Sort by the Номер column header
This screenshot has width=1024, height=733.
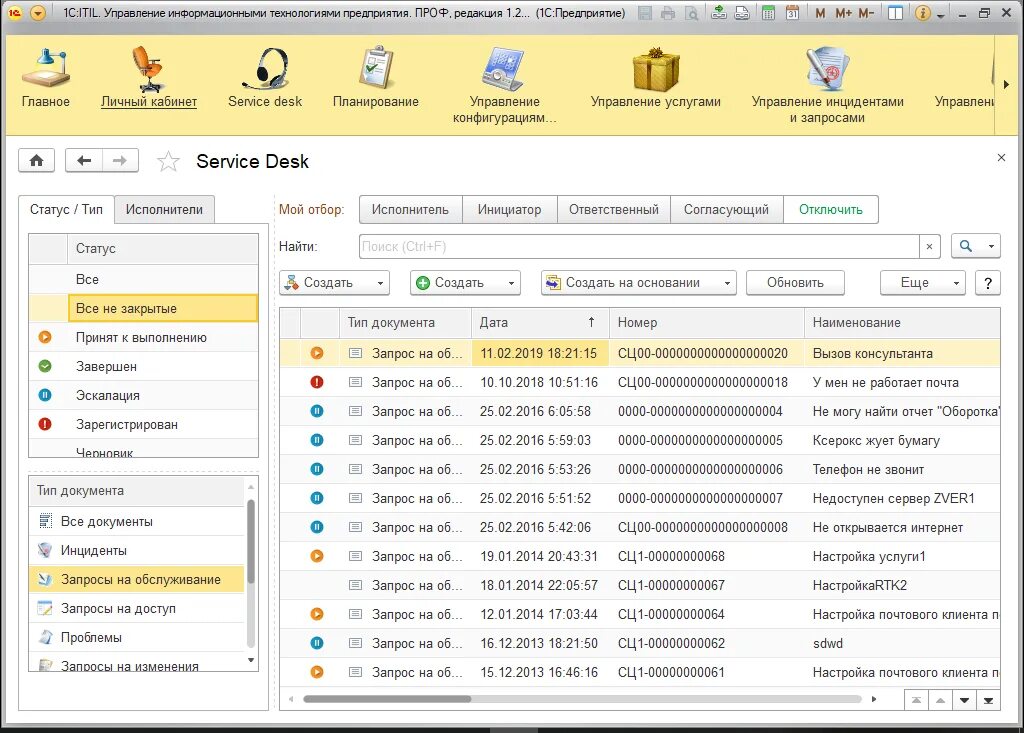[707, 322]
